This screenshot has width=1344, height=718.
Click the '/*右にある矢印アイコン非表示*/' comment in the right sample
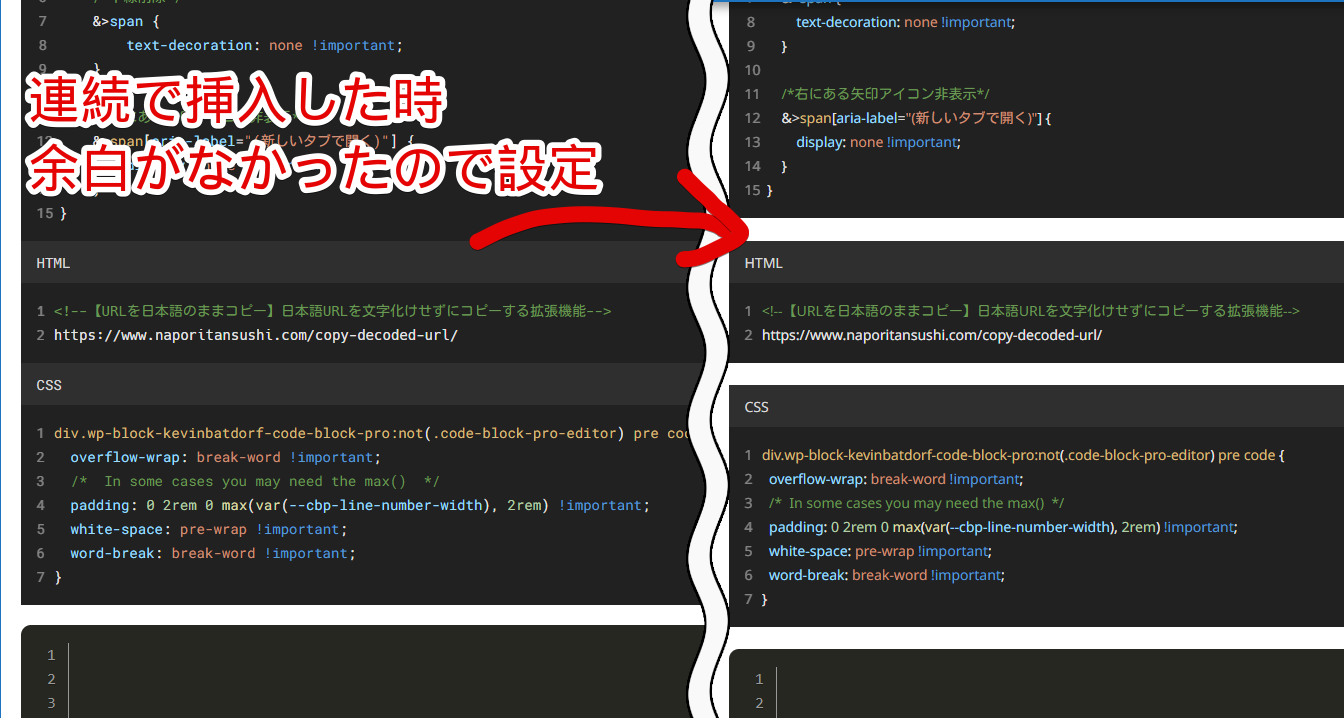(885, 94)
